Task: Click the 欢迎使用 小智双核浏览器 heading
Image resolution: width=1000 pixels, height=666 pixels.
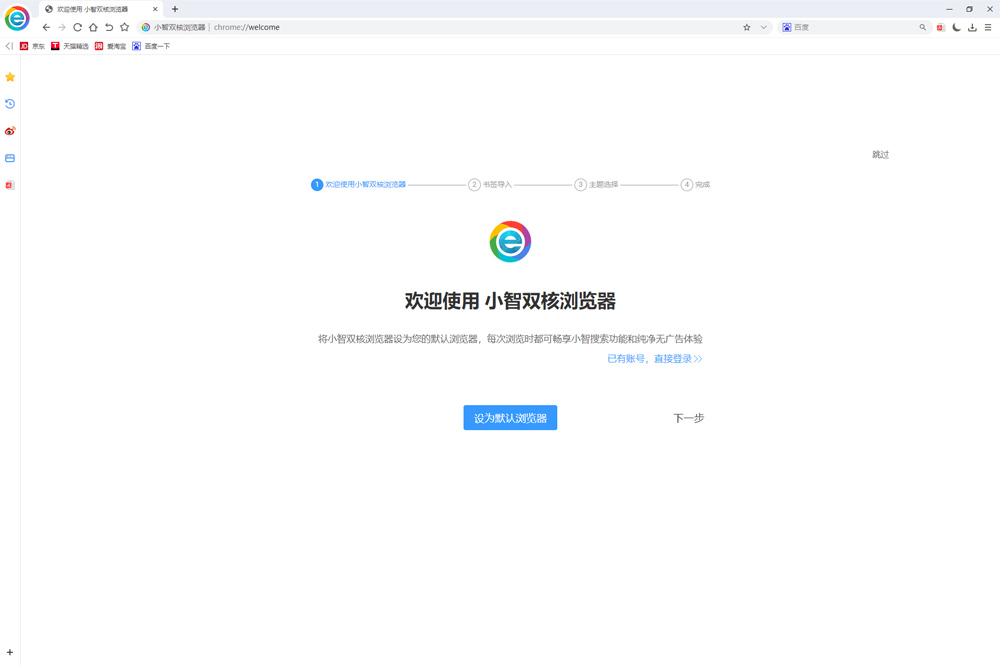Action: click(x=510, y=301)
